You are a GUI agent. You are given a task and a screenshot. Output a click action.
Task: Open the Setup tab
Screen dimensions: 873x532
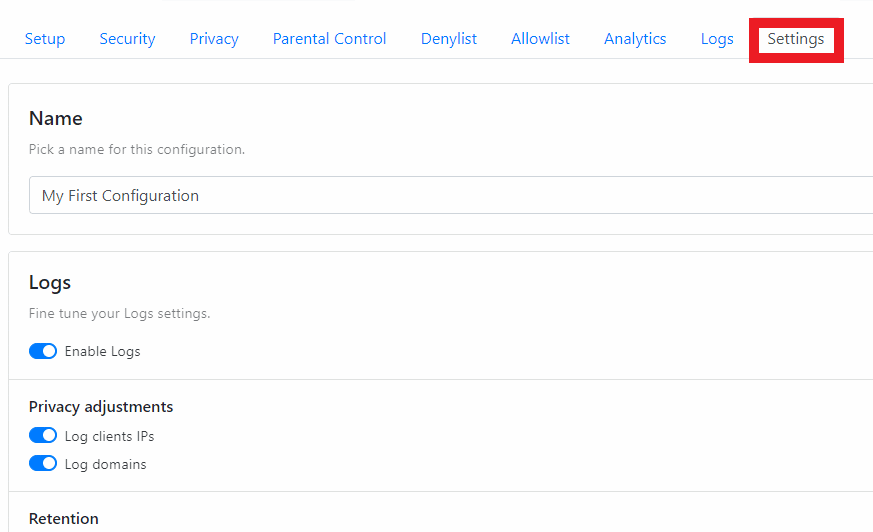click(x=45, y=39)
